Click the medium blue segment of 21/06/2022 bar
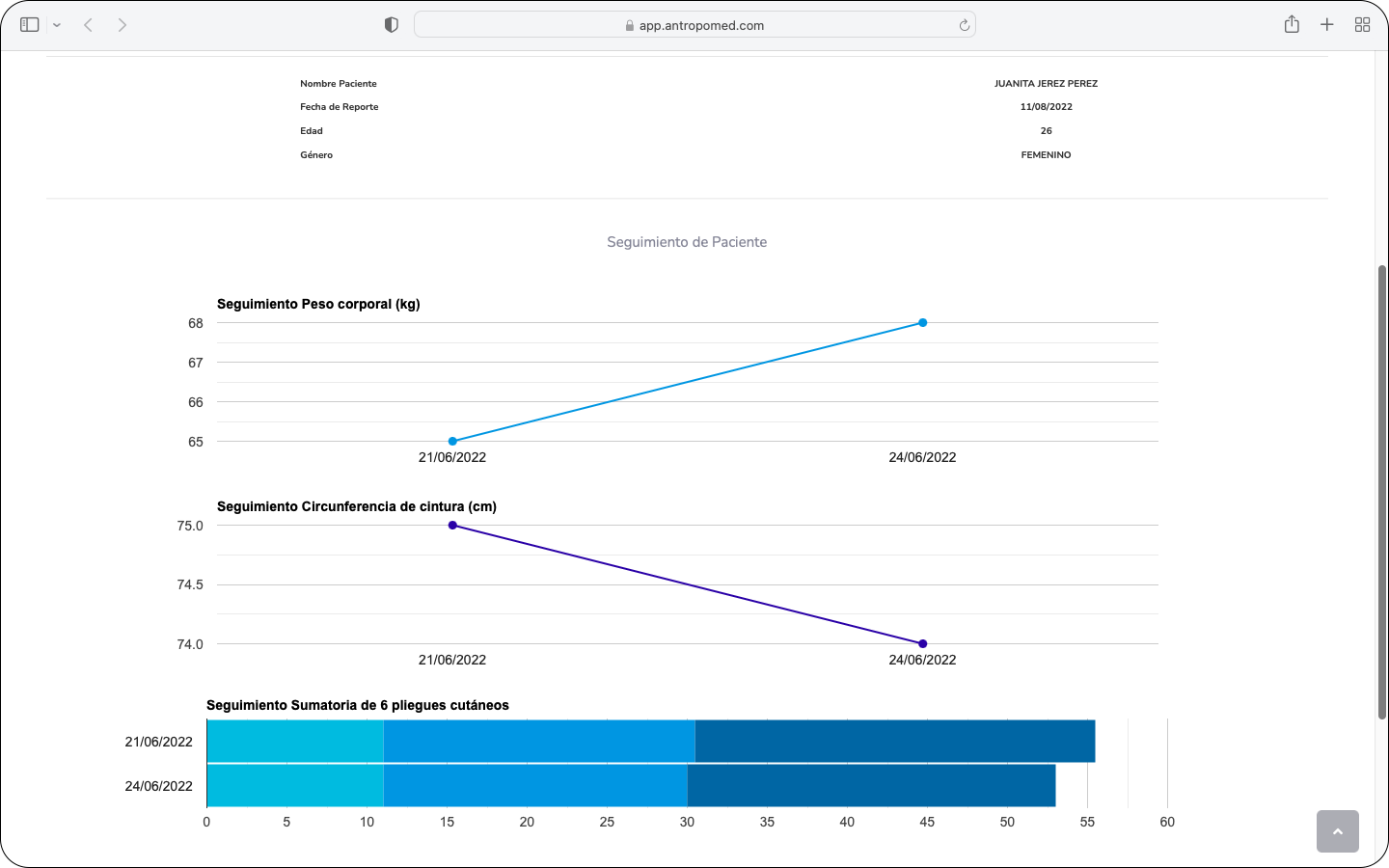Screen dimensions: 1389x868 coord(539,741)
